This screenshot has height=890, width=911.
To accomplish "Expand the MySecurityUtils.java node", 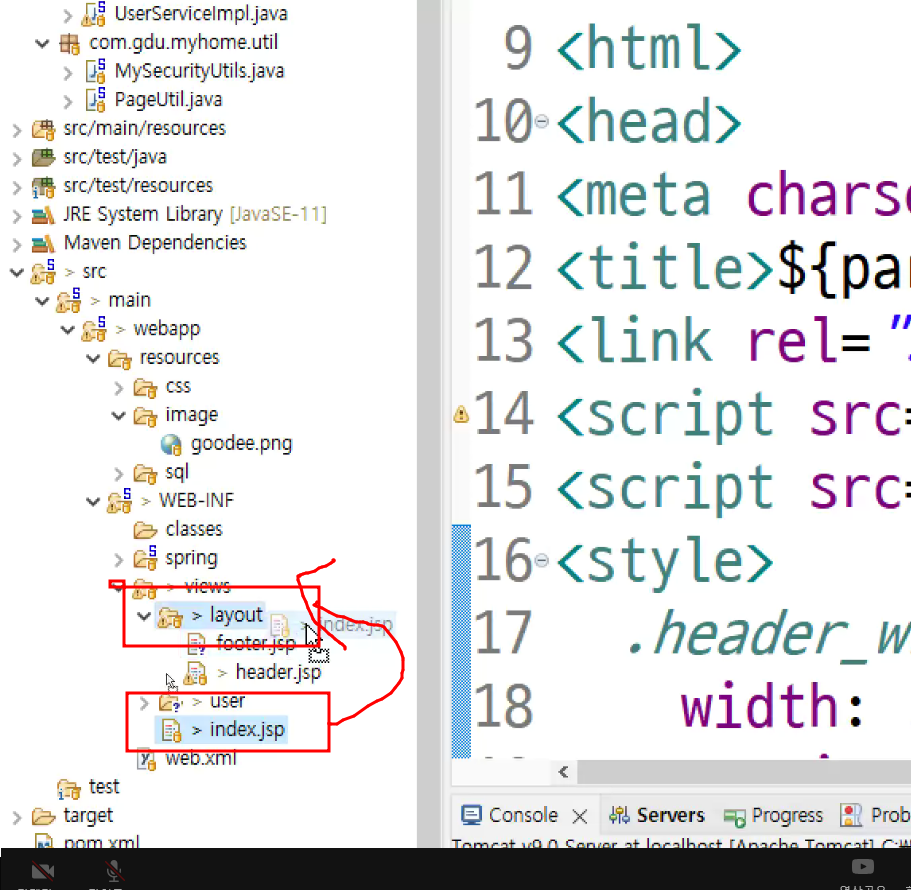I will click(x=68, y=73).
